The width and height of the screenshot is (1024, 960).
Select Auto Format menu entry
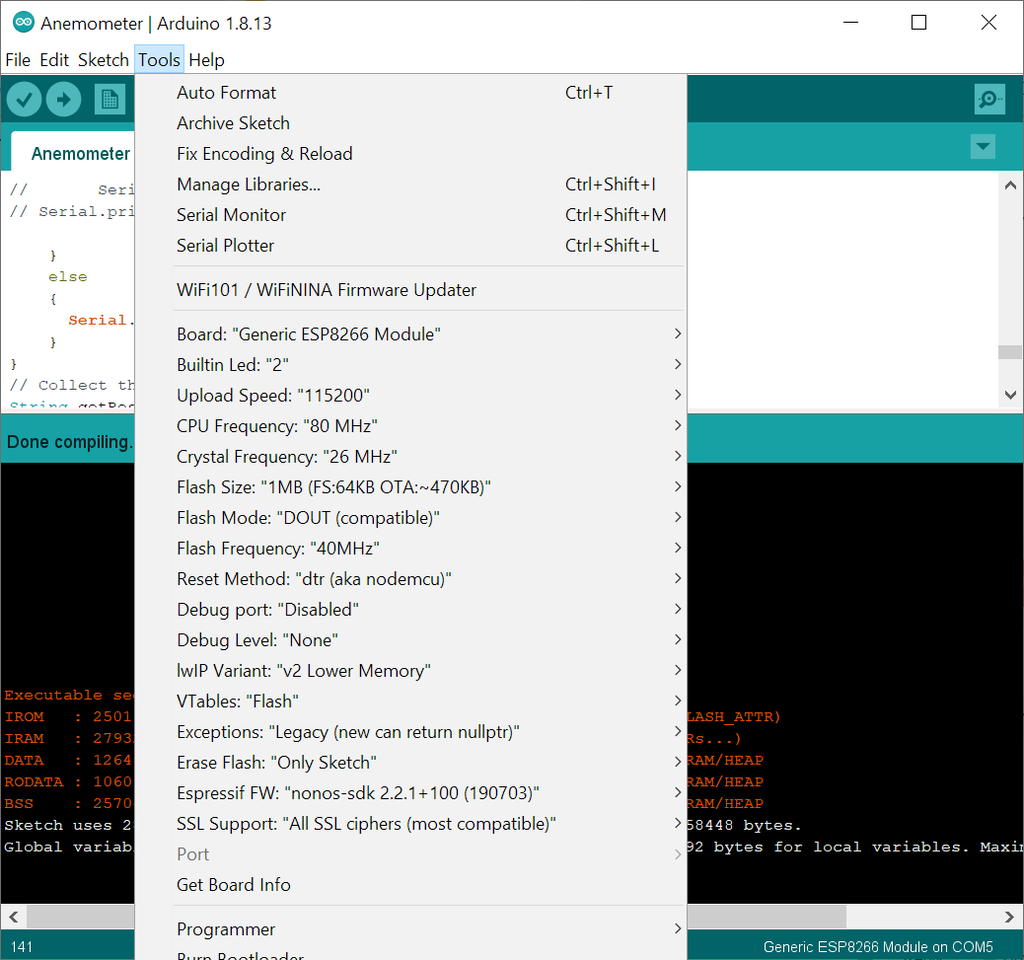click(x=227, y=93)
